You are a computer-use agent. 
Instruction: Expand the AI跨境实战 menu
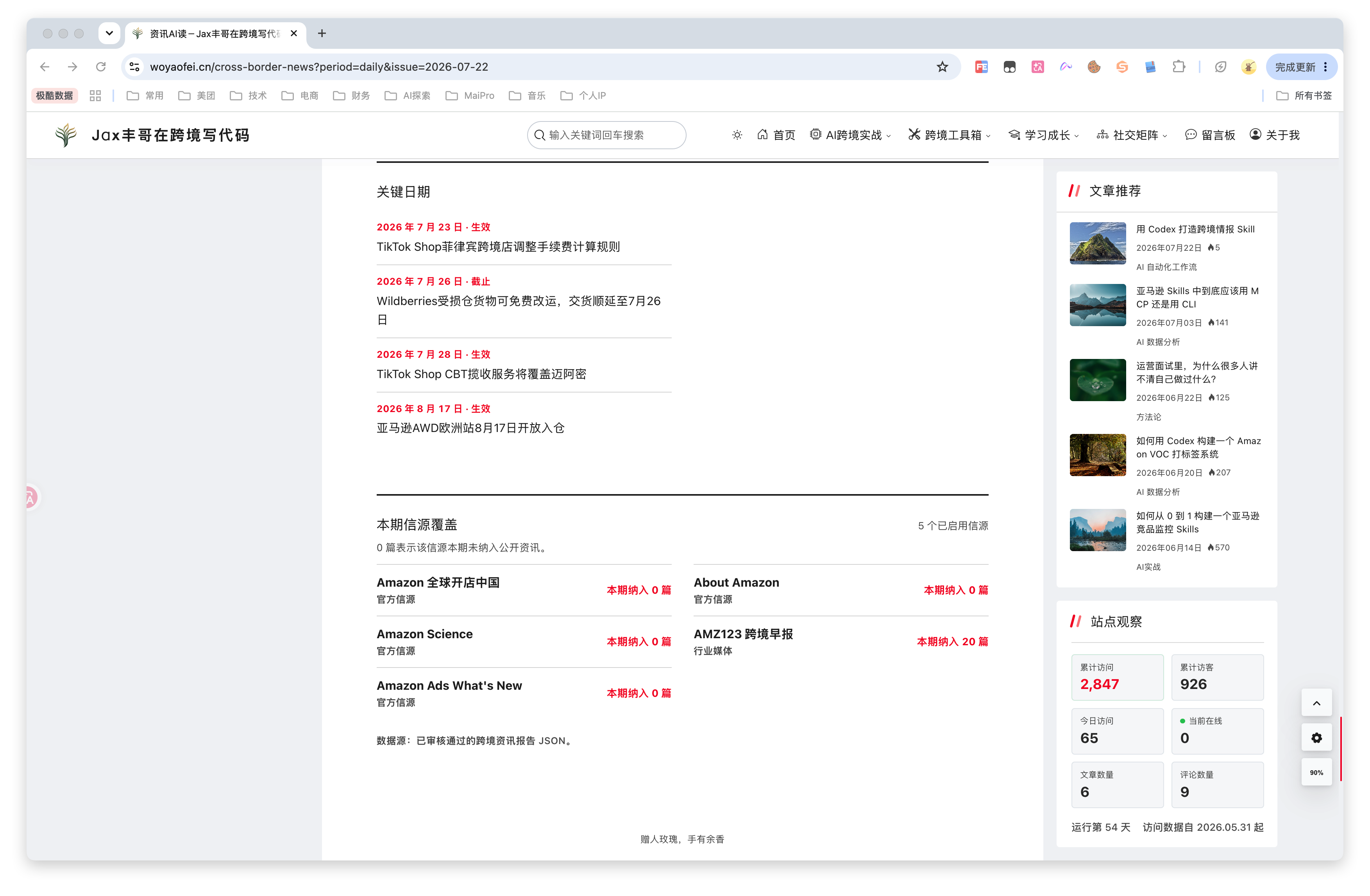tap(850, 135)
